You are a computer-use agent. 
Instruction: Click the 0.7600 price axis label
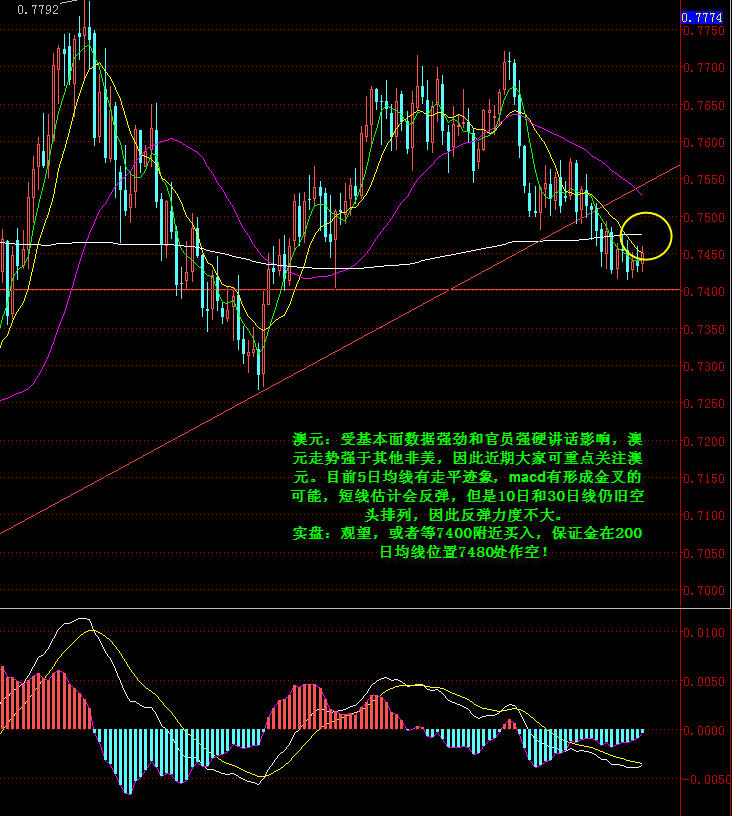tap(704, 143)
